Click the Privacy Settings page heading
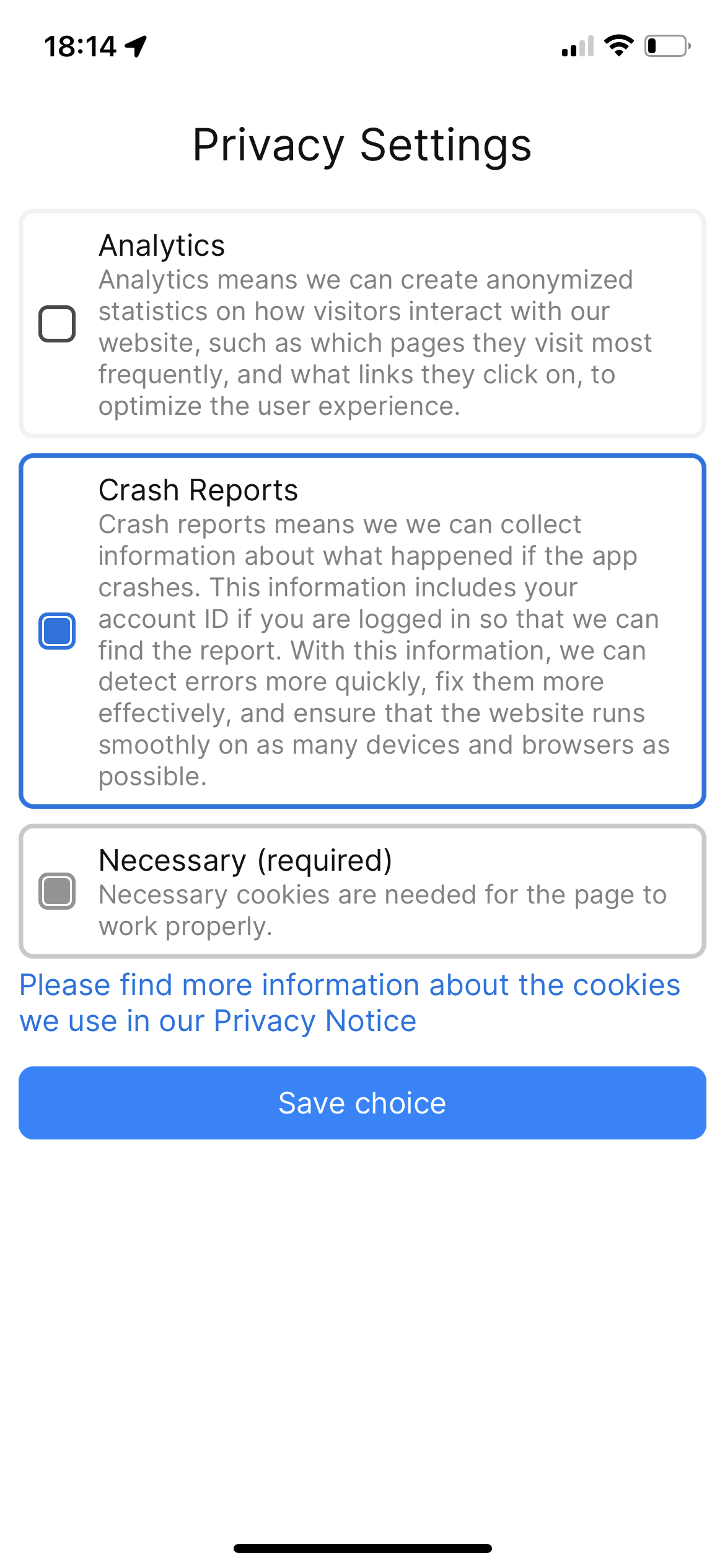Screen dimensions: 725x1568 (362, 146)
